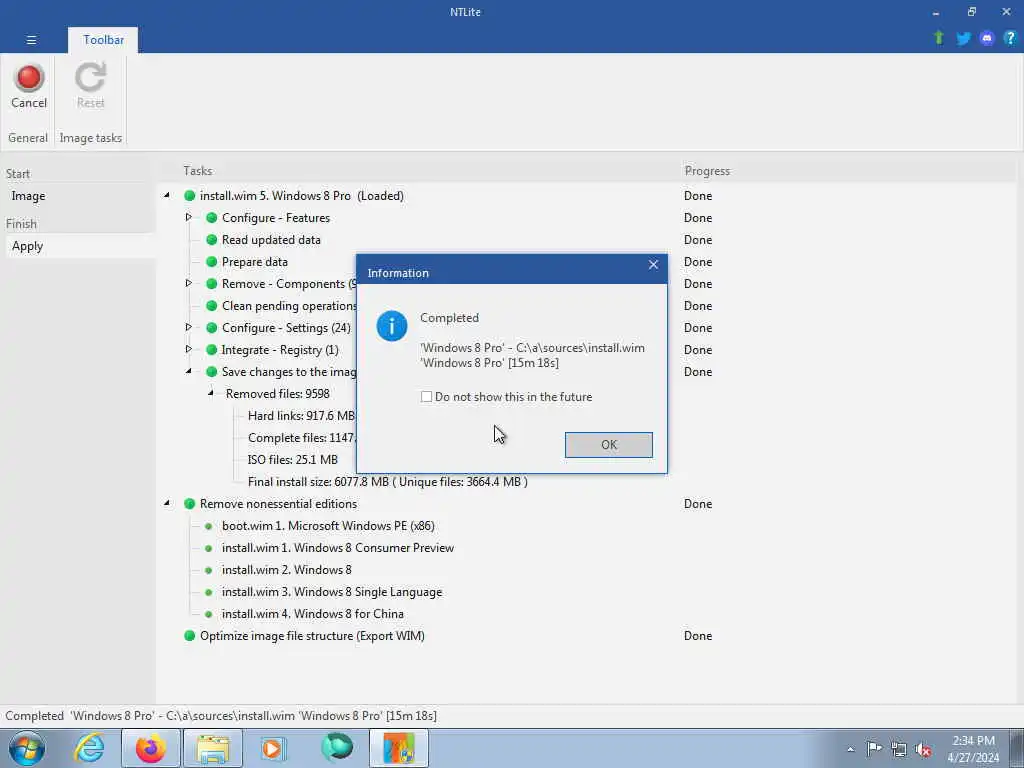
Task: Open the Windows Start orb
Action: [x=27, y=748]
